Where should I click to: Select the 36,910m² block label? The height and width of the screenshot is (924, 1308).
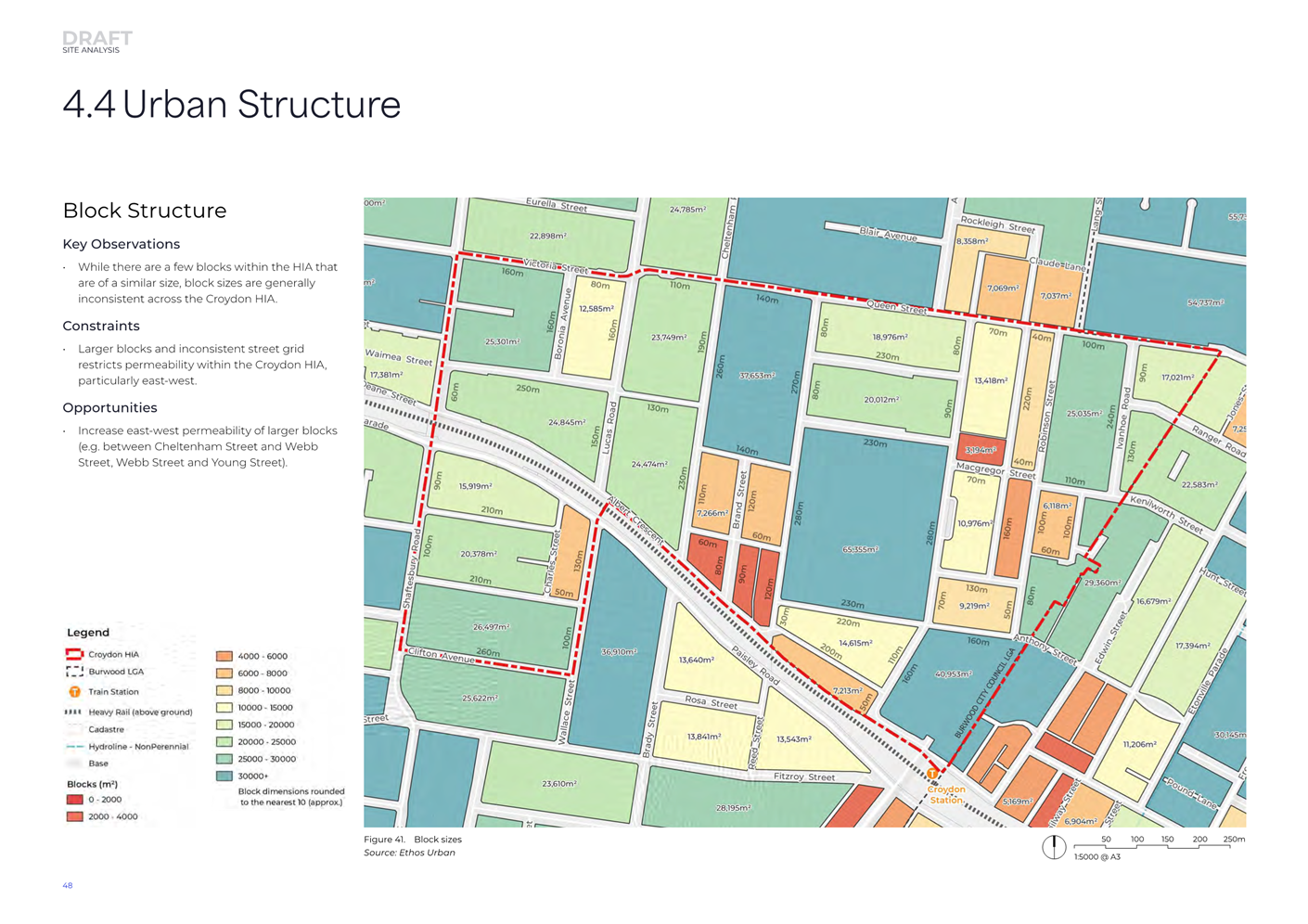(619, 652)
